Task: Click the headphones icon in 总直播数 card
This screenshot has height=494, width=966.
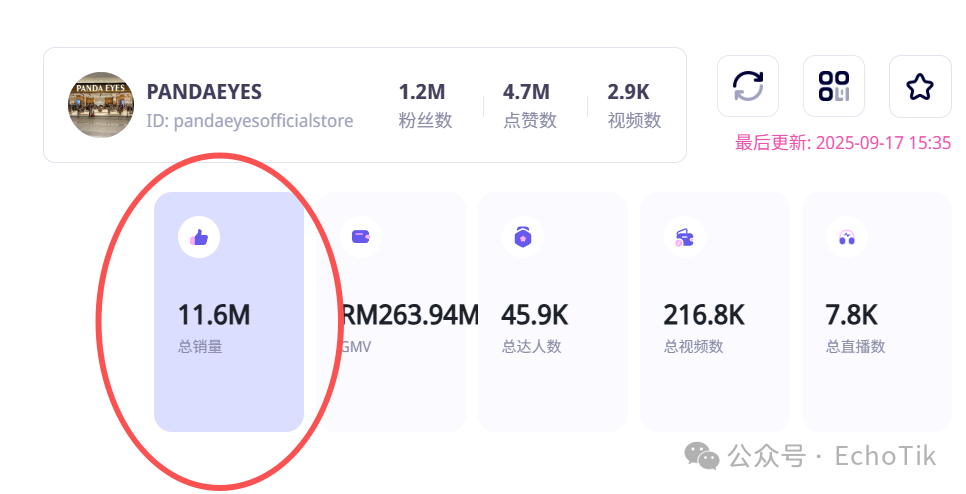Action: [x=847, y=237]
